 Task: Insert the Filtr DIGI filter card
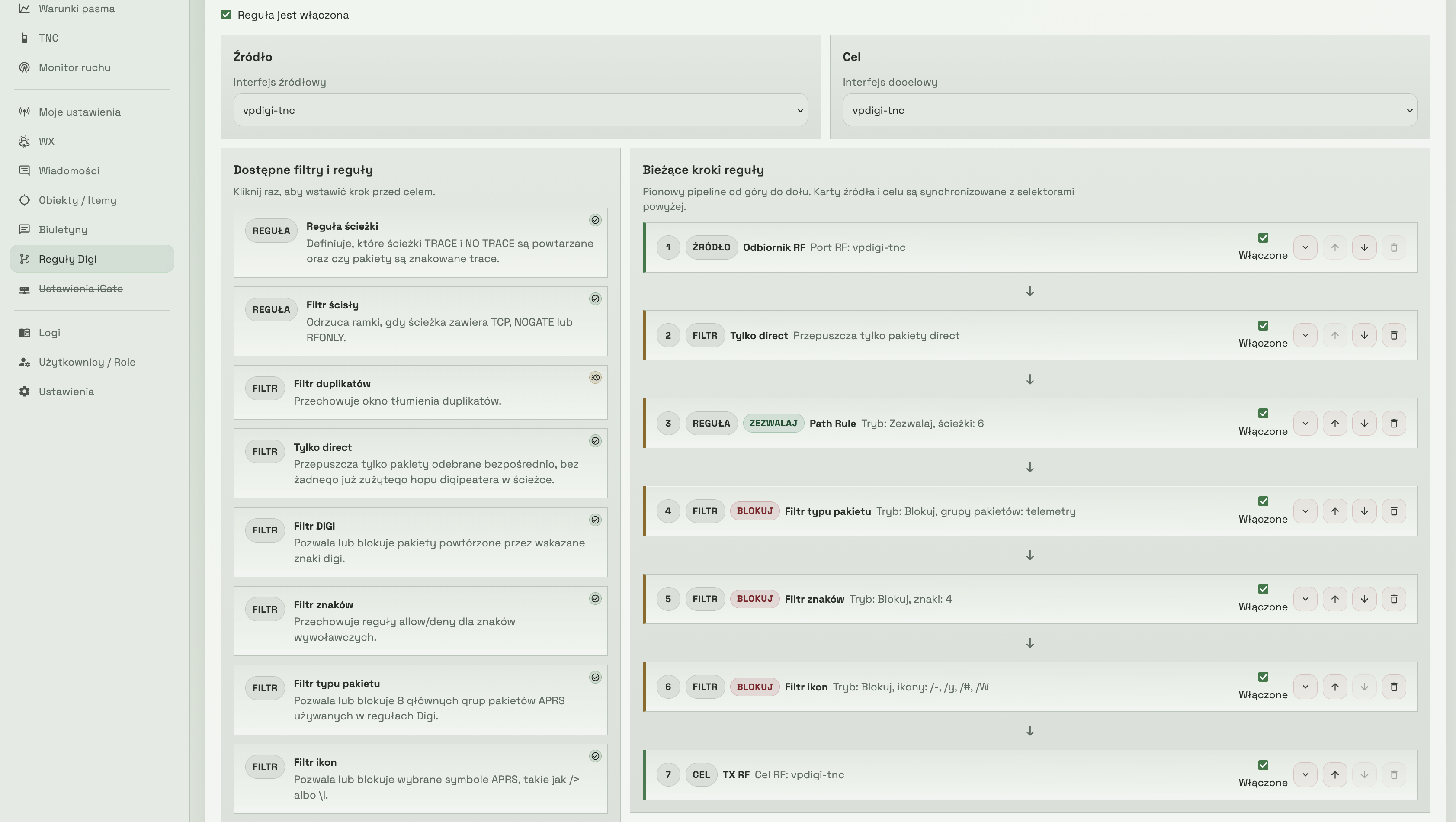(420, 542)
